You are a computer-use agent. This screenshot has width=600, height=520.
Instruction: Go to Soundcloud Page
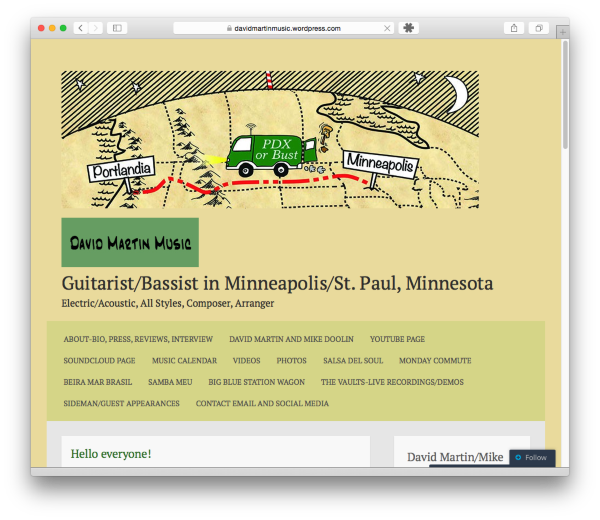click(99, 360)
